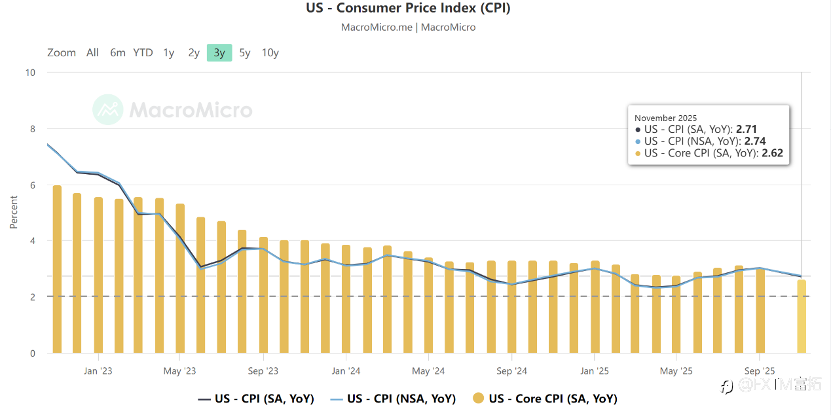The height and width of the screenshot is (416, 832).
Task: Click the Jan '23 x-axis label
Action: (x=98, y=367)
